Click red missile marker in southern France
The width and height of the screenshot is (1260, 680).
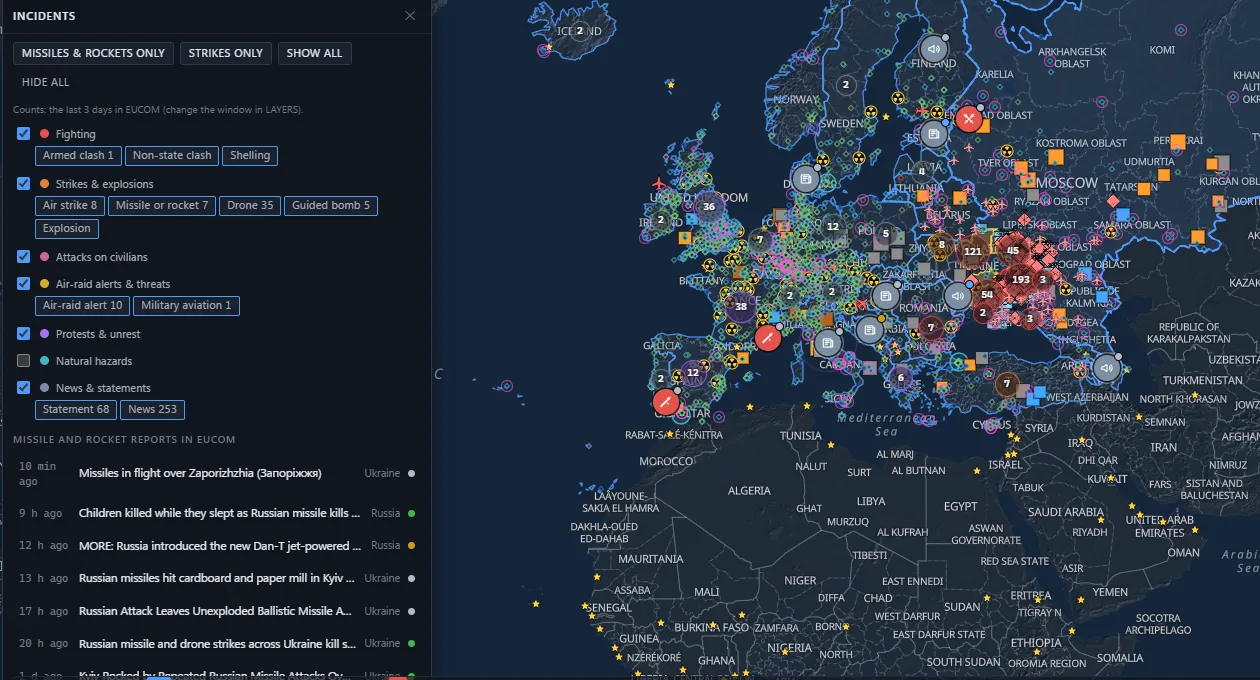pyautogui.click(x=768, y=338)
